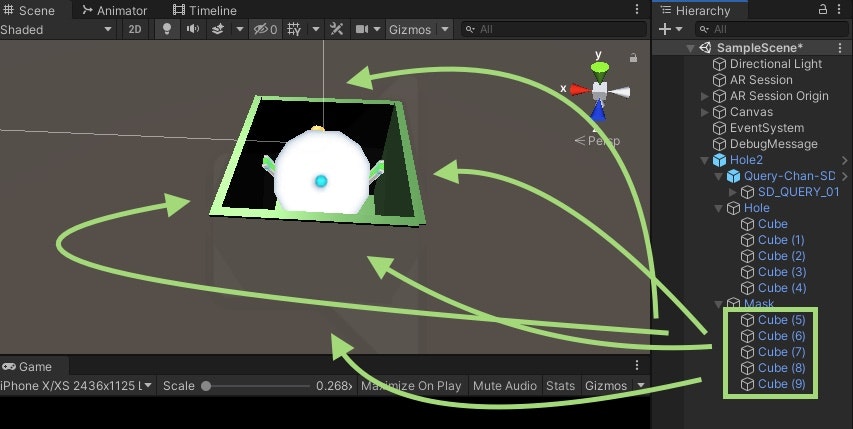The height and width of the screenshot is (429, 853).
Task: Open component editor tools icon
Action: coord(337,29)
